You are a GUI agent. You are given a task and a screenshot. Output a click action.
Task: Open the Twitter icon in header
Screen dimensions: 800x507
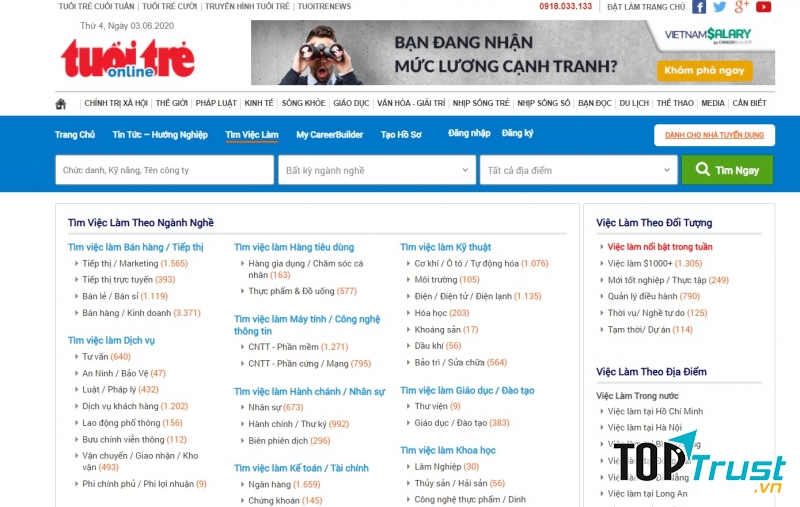pos(720,7)
